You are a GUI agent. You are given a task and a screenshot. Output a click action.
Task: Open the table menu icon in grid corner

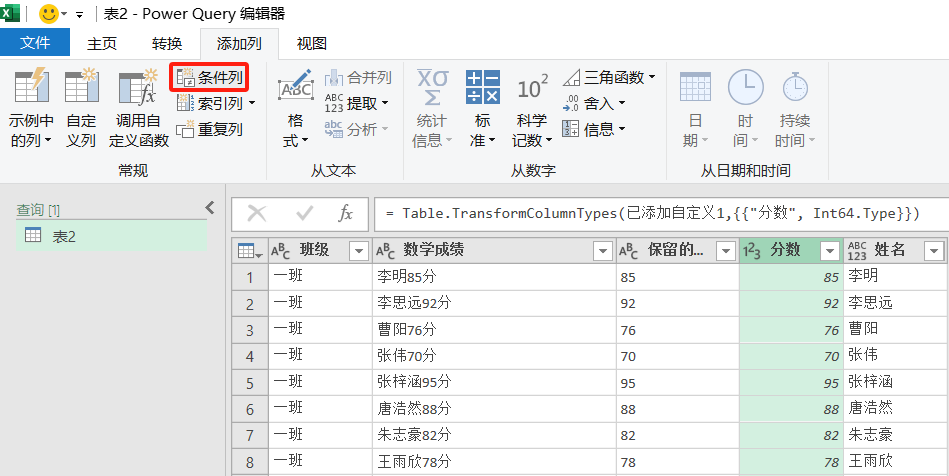[250, 250]
